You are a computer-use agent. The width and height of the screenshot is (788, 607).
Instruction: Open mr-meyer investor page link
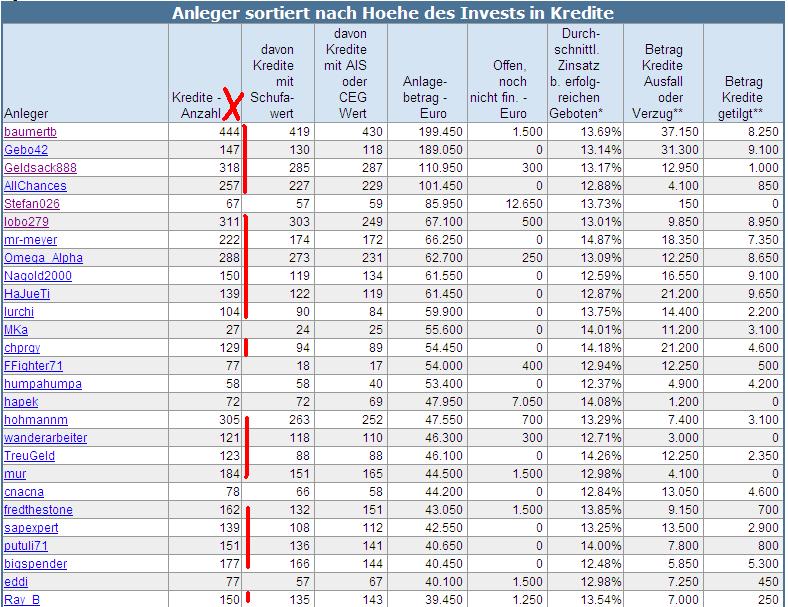click(31, 240)
